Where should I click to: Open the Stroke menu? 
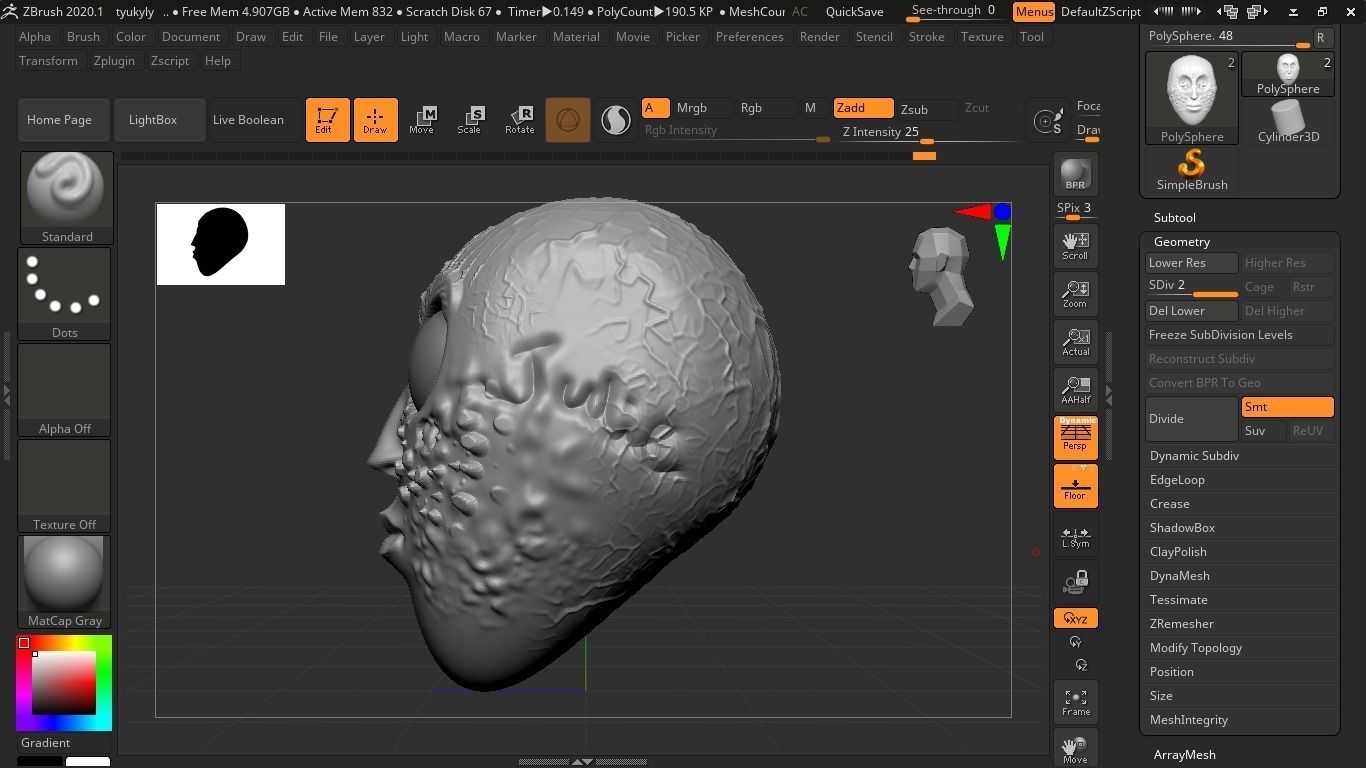coord(926,36)
